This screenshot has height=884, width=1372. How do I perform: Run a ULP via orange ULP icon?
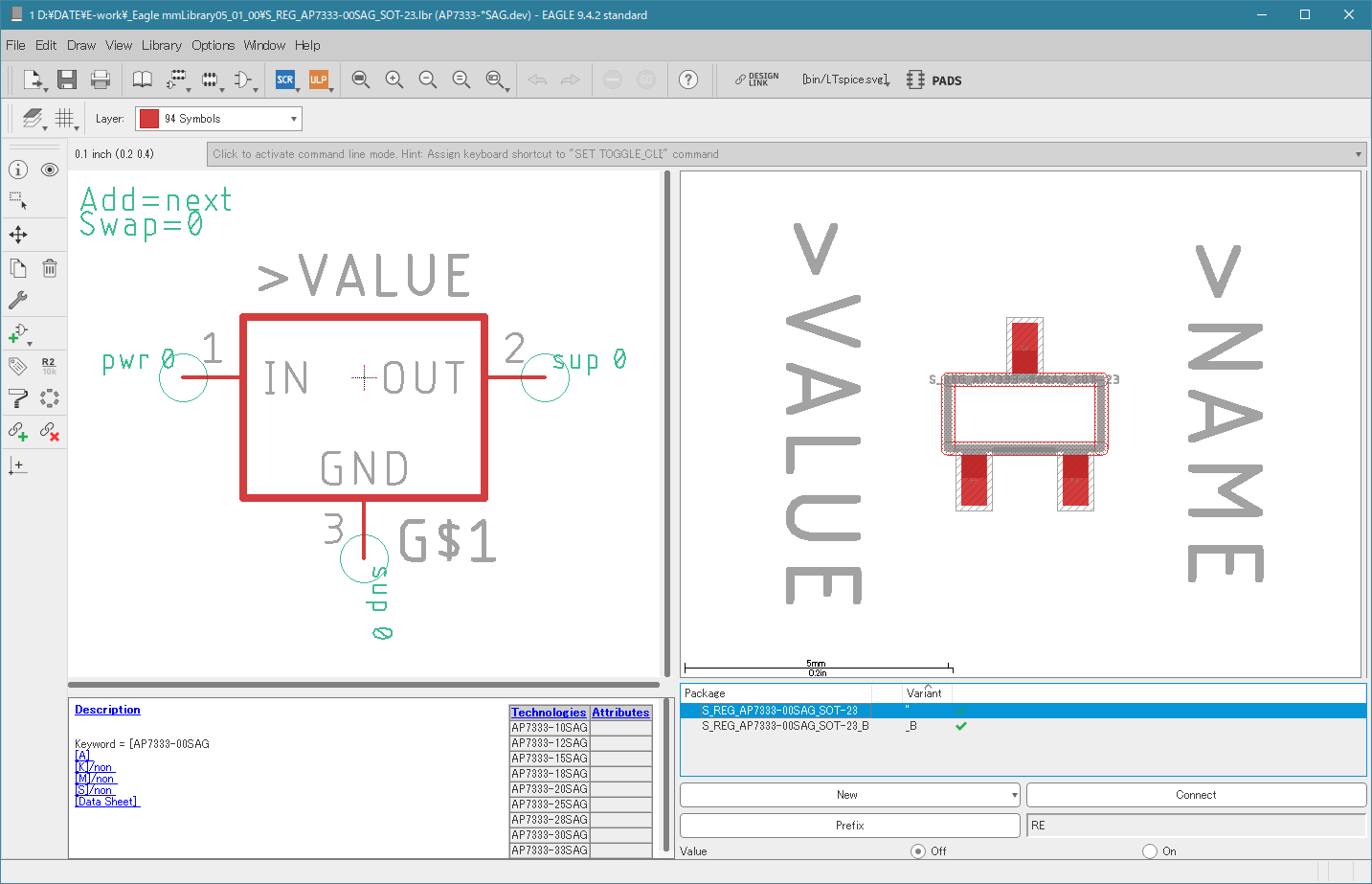[x=318, y=79]
